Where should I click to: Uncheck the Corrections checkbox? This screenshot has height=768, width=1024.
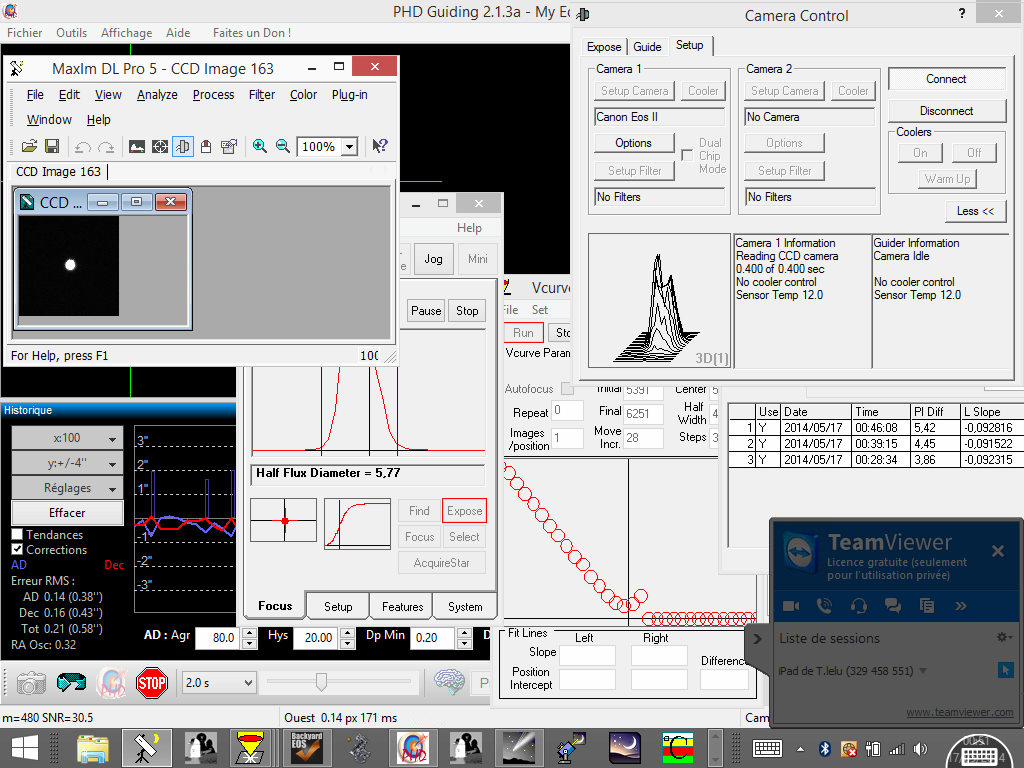[x=17, y=550]
